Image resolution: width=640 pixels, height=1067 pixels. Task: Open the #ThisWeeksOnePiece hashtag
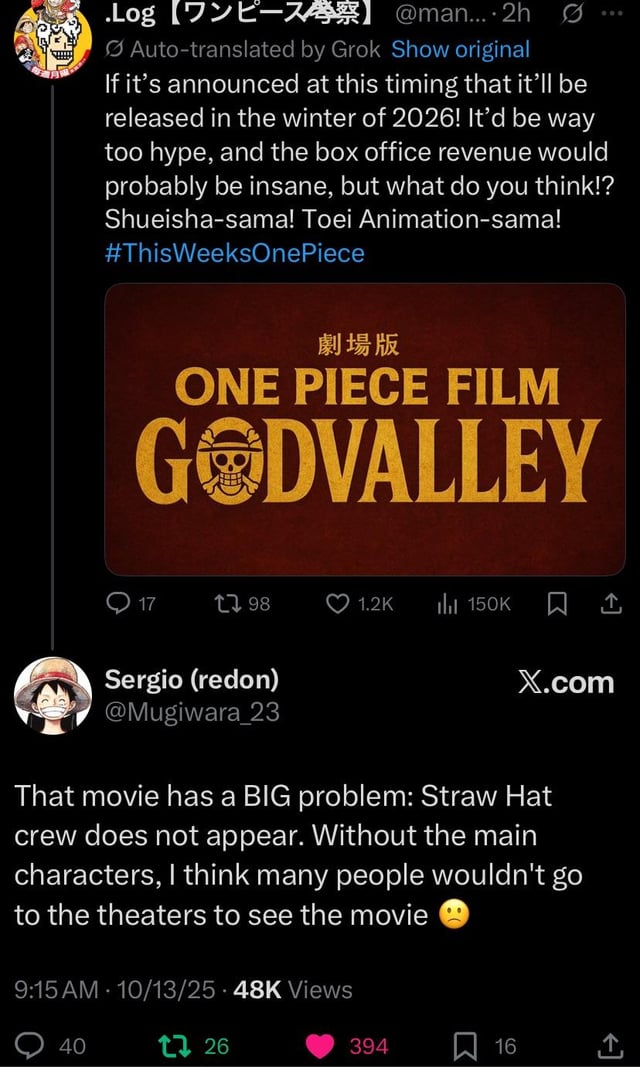pos(235,253)
